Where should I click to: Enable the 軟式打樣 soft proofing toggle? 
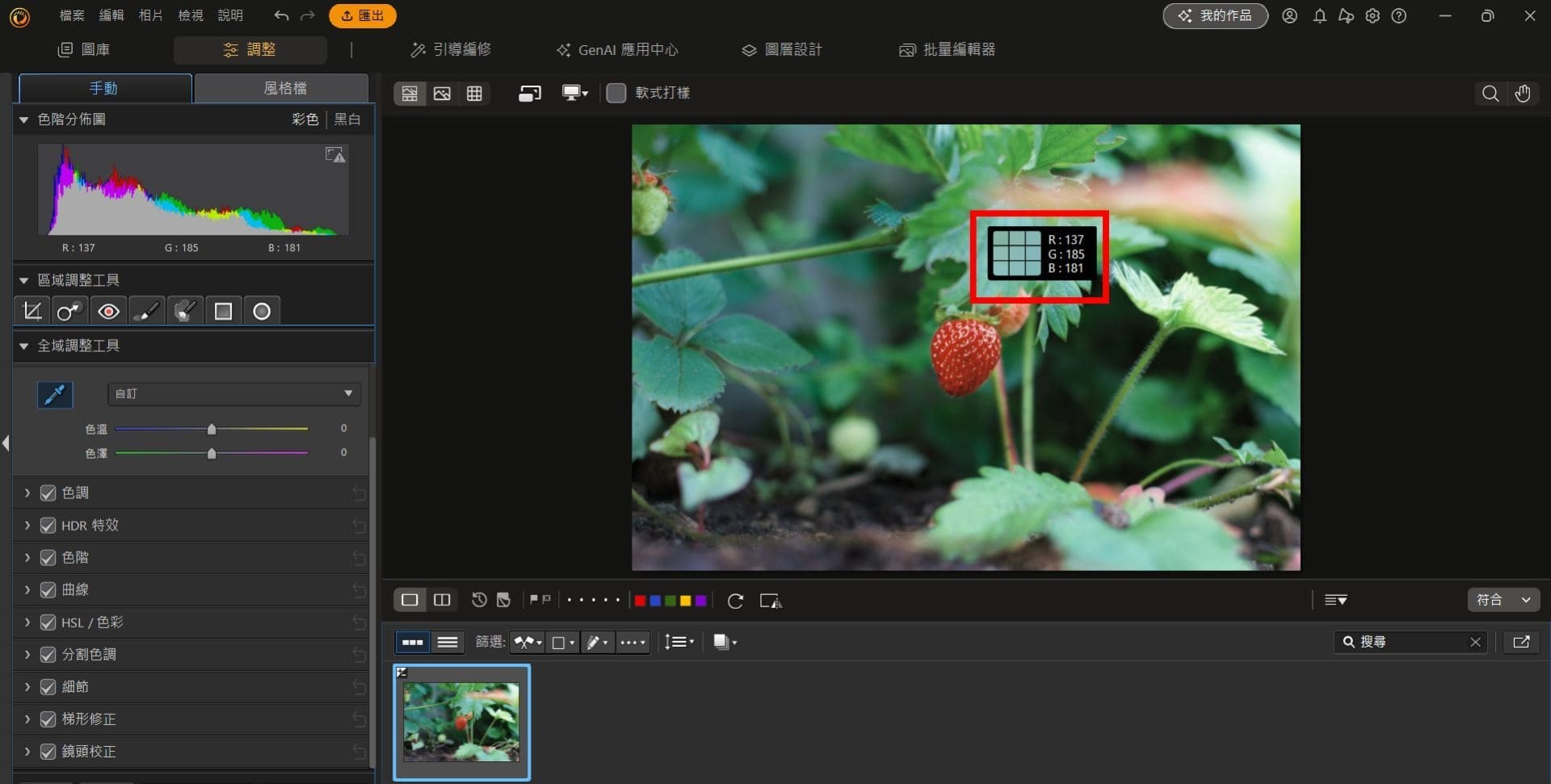point(616,93)
